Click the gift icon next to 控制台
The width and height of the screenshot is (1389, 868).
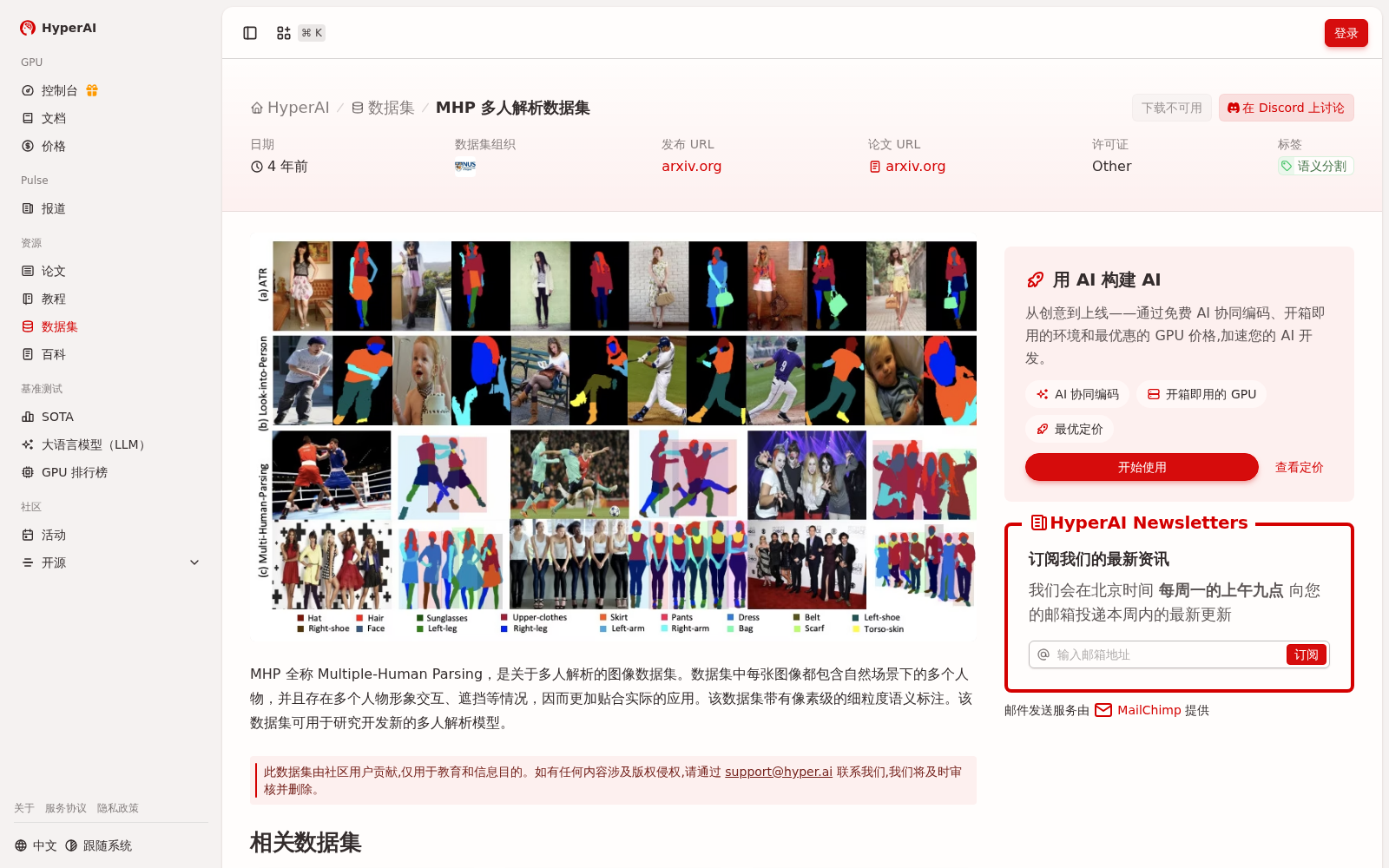92,90
